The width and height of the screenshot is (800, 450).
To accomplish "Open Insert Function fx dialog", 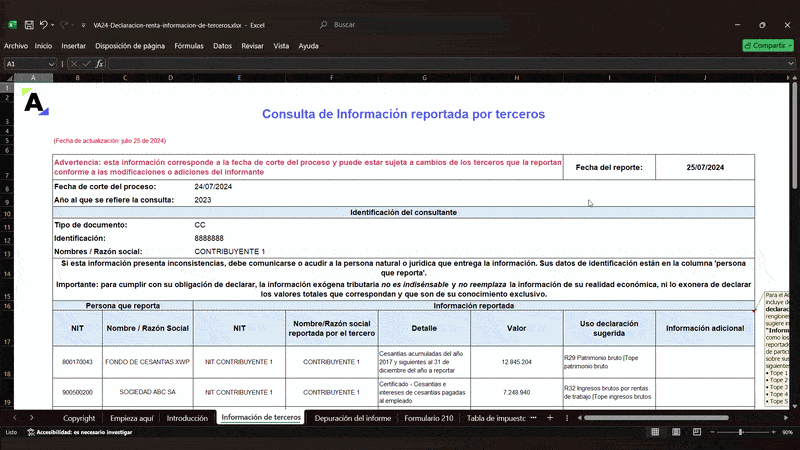I will tap(99, 64).
